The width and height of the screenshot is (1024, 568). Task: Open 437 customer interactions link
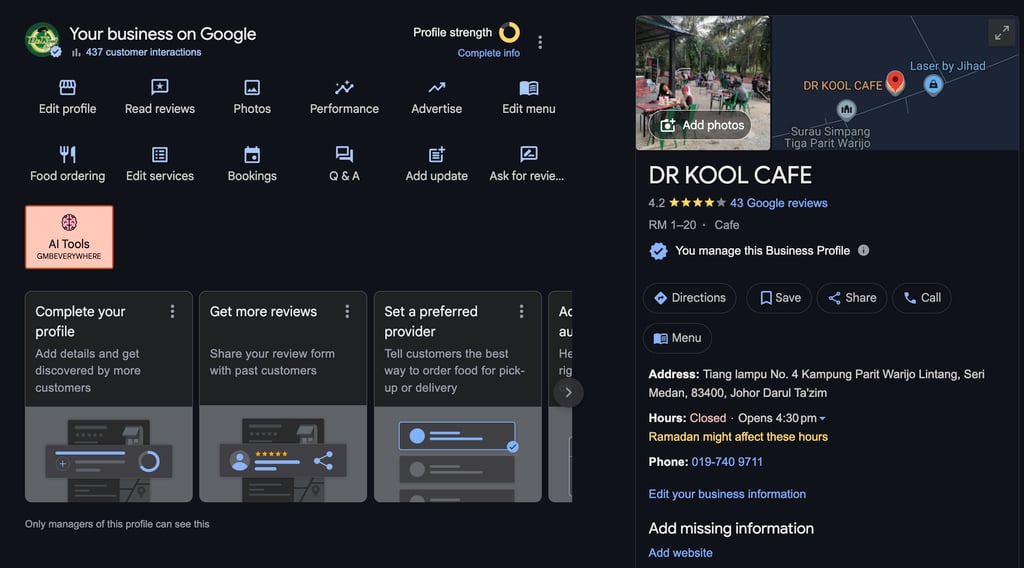point(143,52)
